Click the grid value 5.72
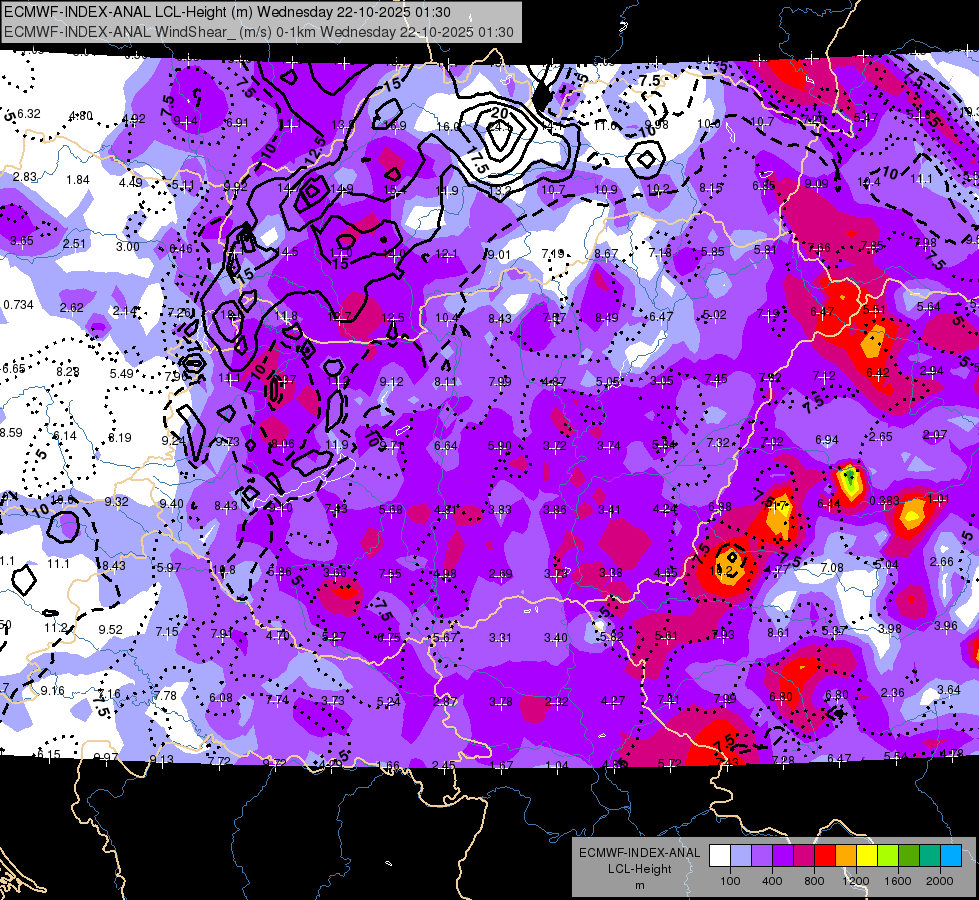This screenshot has height=900, width=979. (670, 764)
